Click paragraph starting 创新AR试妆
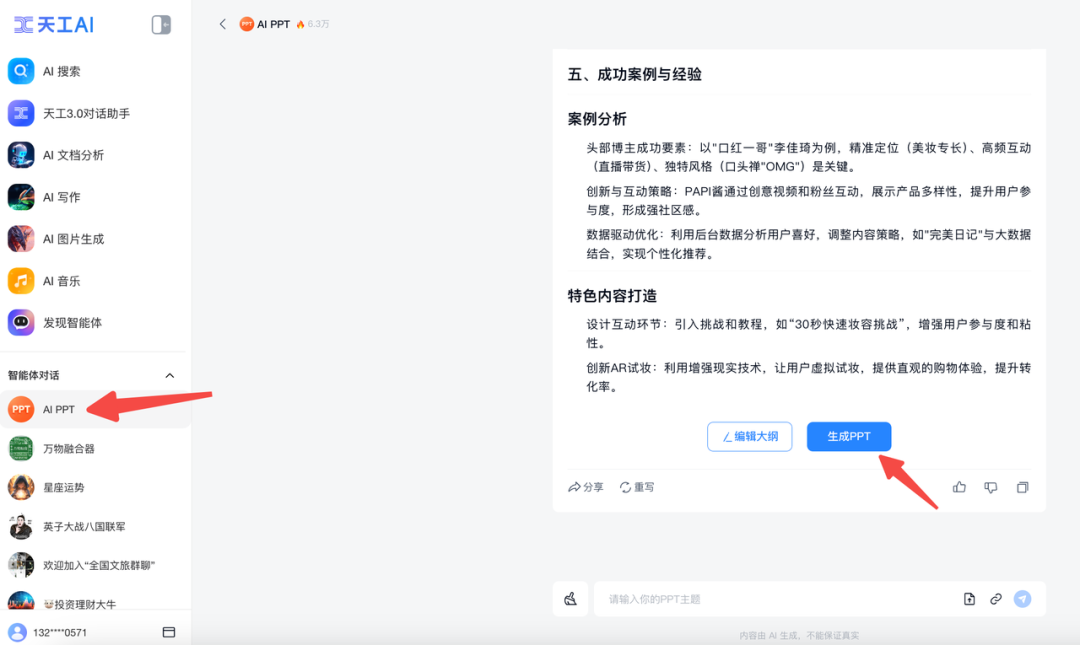The image size is (1080, 645). 808,378
